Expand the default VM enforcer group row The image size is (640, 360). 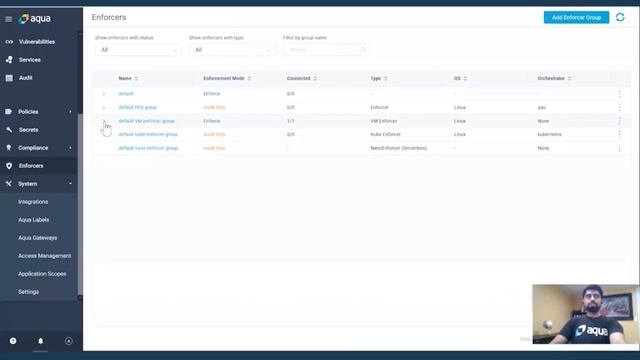tap(104, 121)
